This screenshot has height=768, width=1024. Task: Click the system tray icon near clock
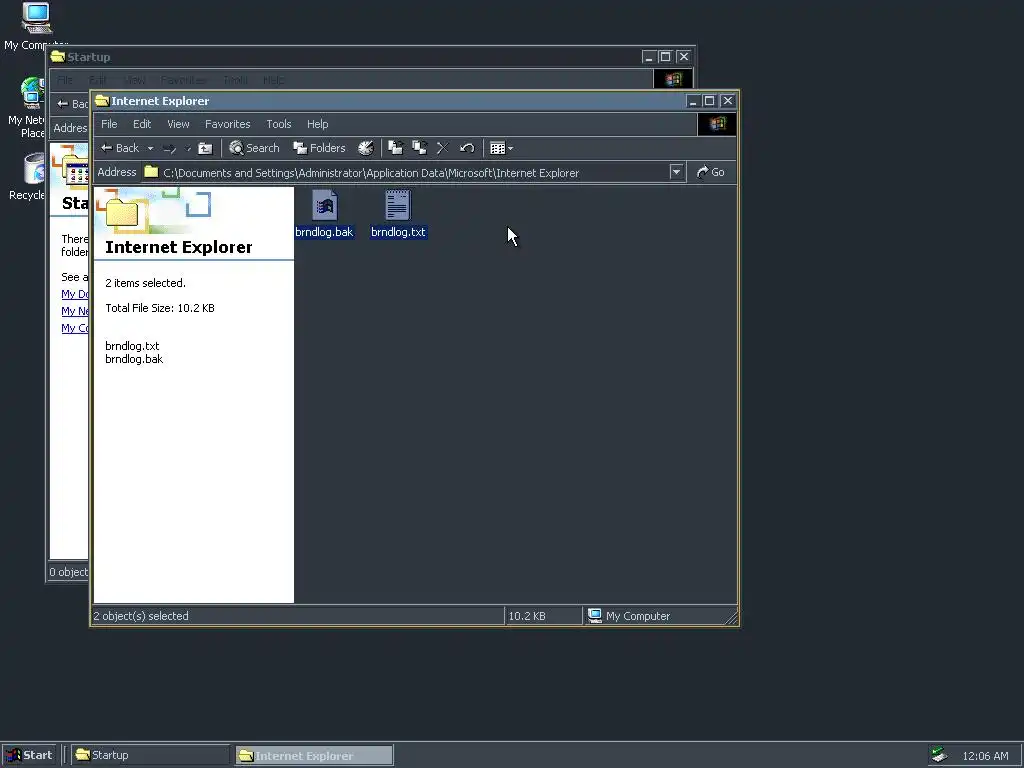click(939, 755)
